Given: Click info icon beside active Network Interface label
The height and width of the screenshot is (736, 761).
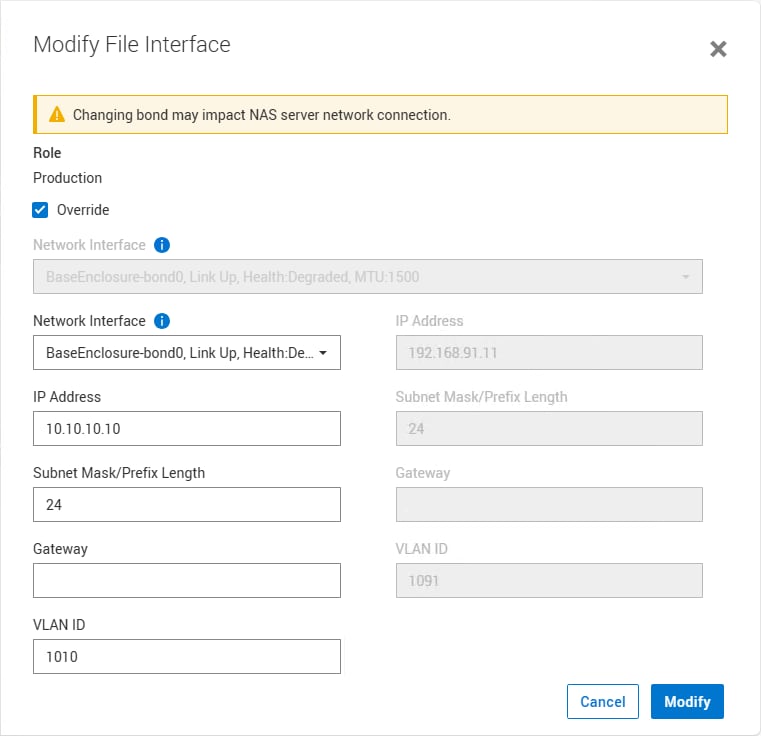Looking at the screenshot, I should pyautogui.click(x=162, y=321).
